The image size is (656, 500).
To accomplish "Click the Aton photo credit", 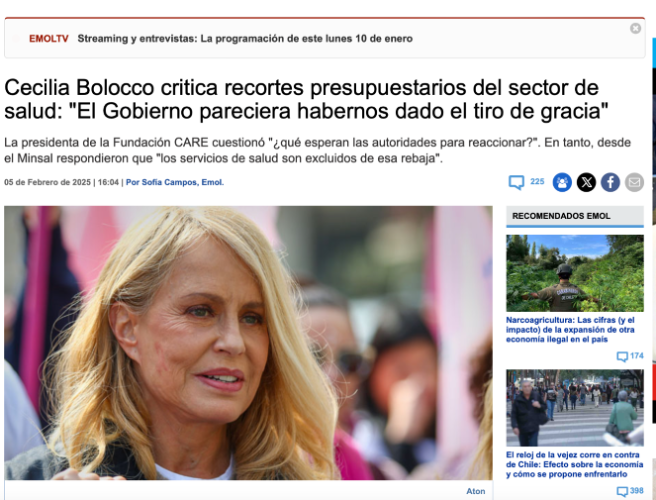I will tap(476, 491).
